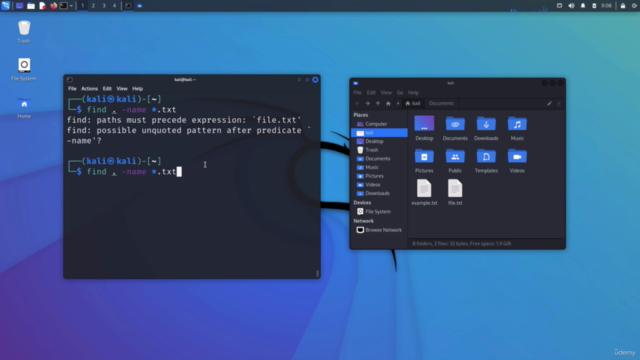The height and width of the screenshot is (360, 640).
Task: Select Computer in the Places sidebar
Action: pyautogui.click(x=379, y=124)
